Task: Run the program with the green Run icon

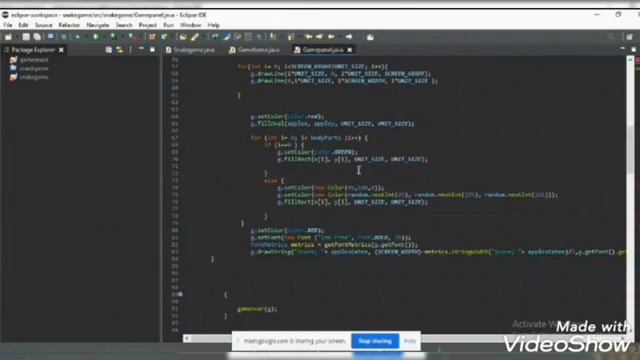Action: [96, 37]
